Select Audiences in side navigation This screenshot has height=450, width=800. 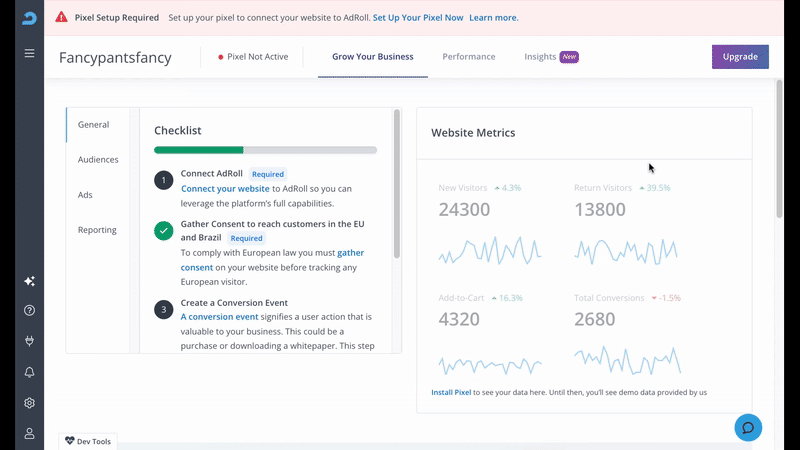(98, 160)
